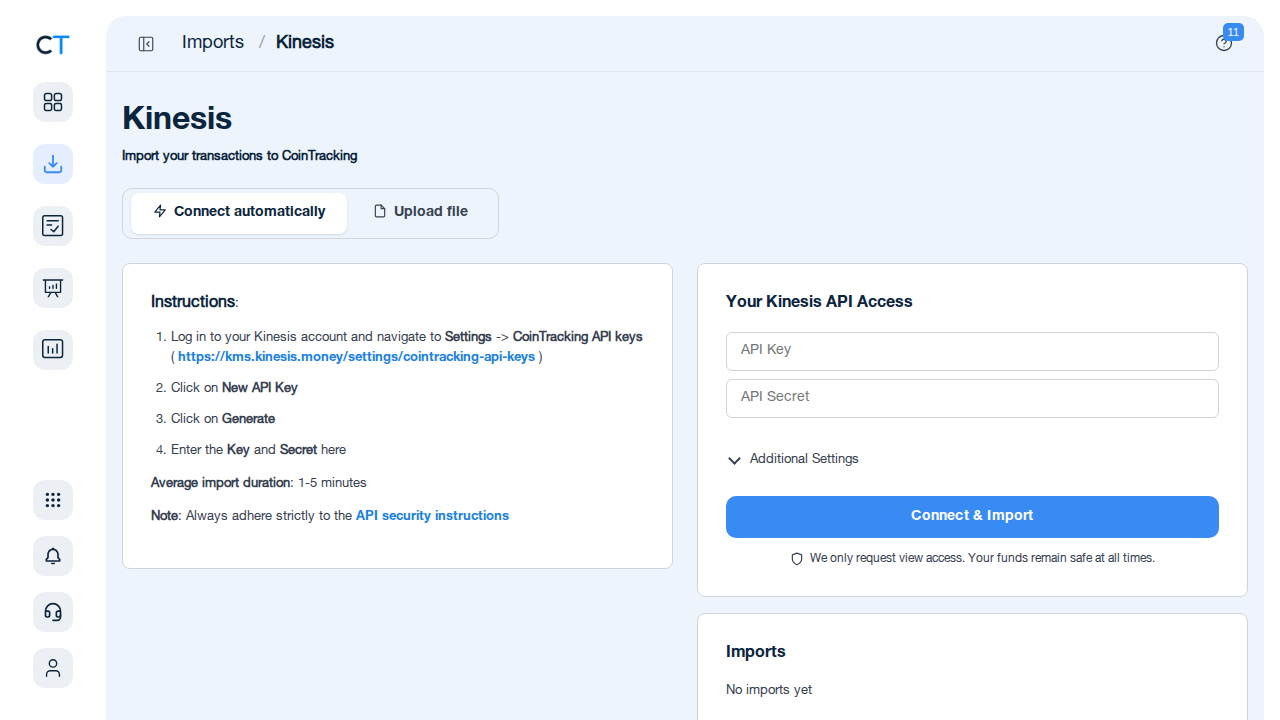Click the CoinTracking CT logo
Screen dimensions: 1280x720
tap(53, 44)
